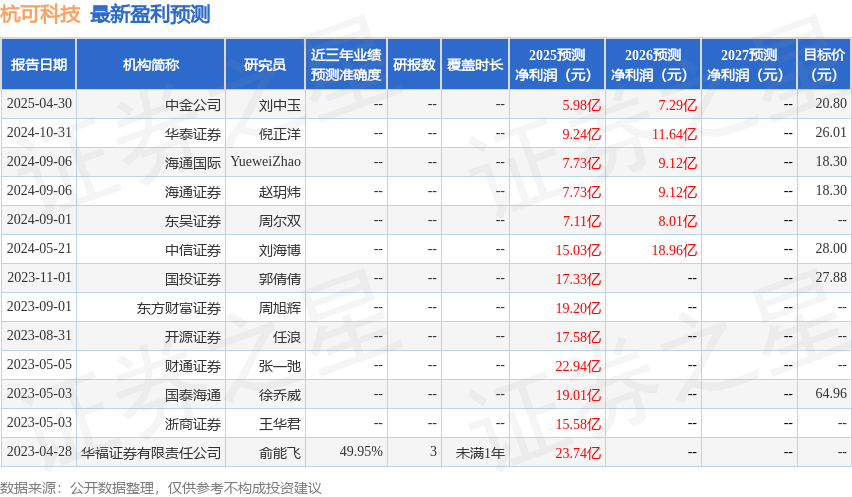Click analyst name YueweiZhao
Screen dimensions: 852x497
coord(265,162)
